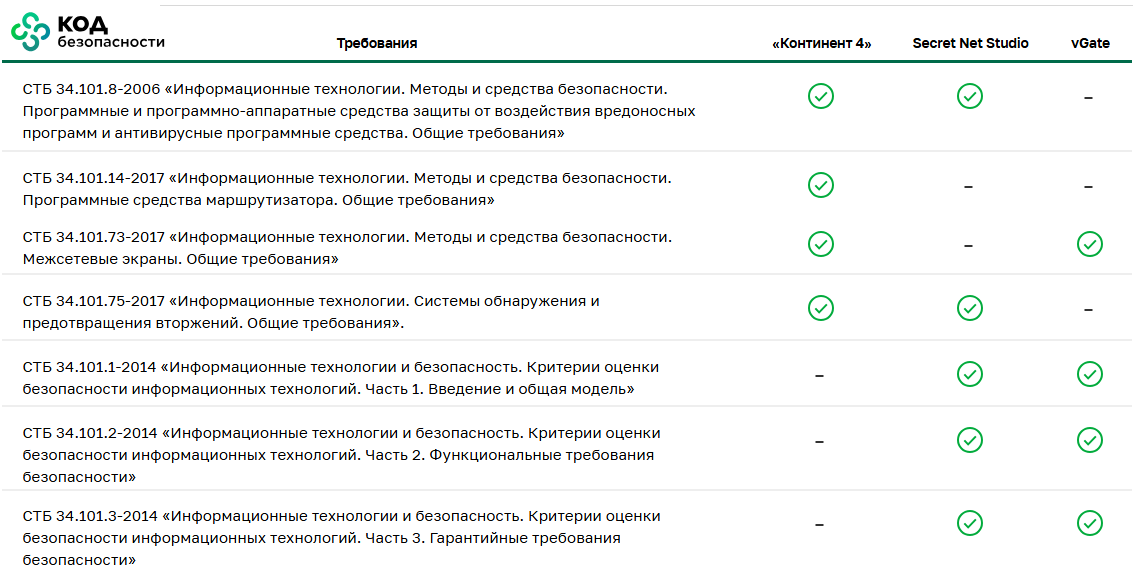Open the СТБ 34.101.8-2006 requirement text
The height and width of the screenshot is (573, 1133).
pos(358,111)
